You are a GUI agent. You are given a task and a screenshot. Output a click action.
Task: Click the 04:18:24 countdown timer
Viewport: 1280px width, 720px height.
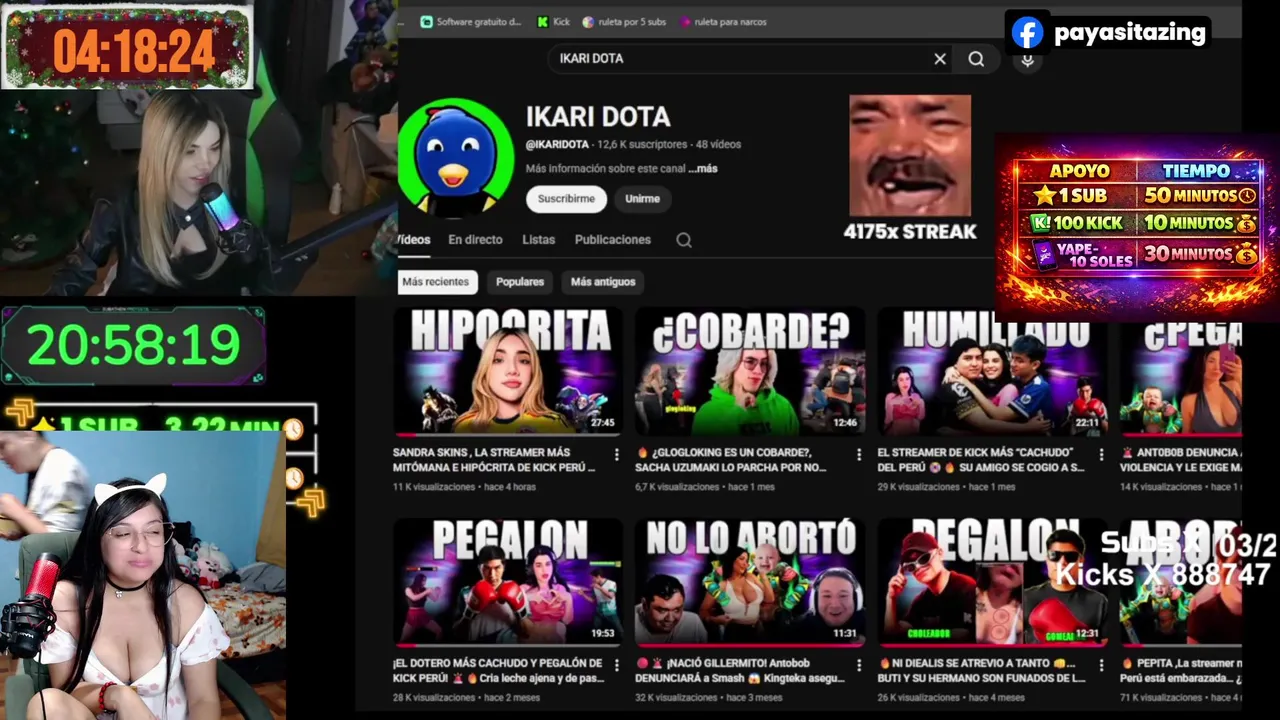click(x=134, y=51)
